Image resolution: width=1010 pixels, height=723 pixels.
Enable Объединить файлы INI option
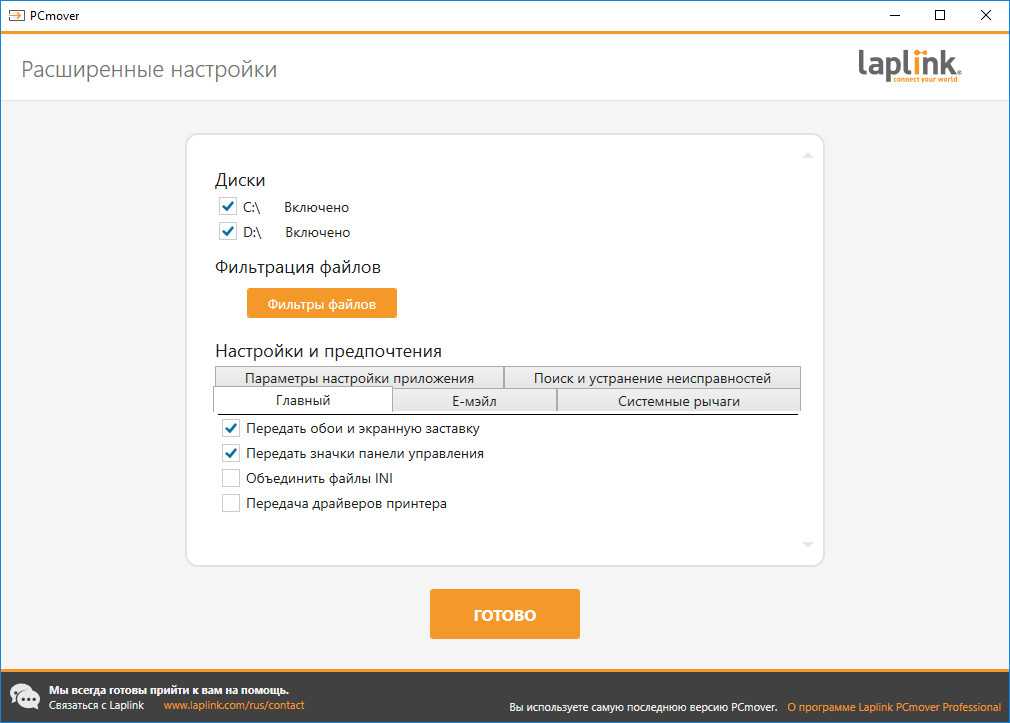pyautogui.click(x=231, y=478)
